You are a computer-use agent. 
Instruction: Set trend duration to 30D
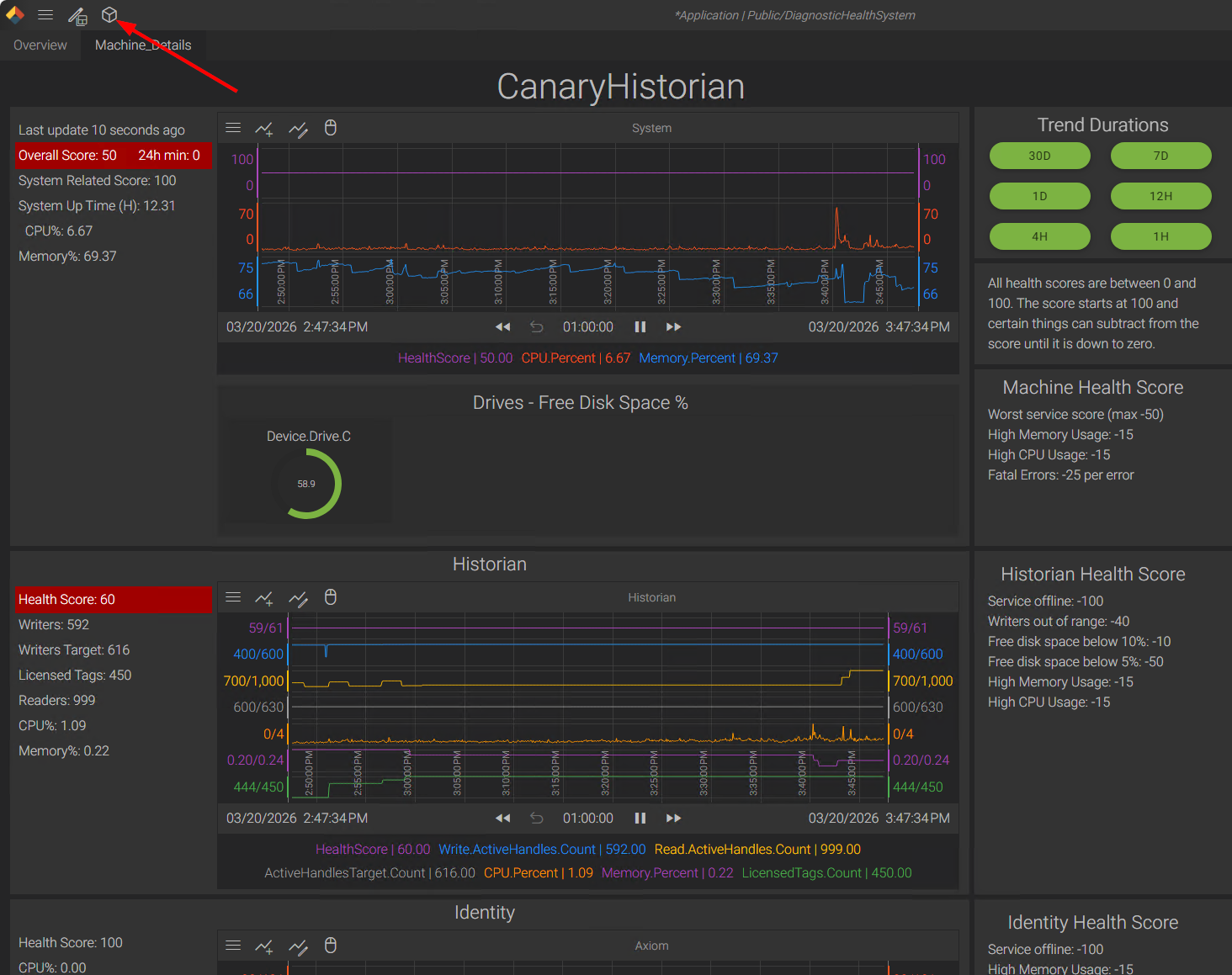point(1039,156)
